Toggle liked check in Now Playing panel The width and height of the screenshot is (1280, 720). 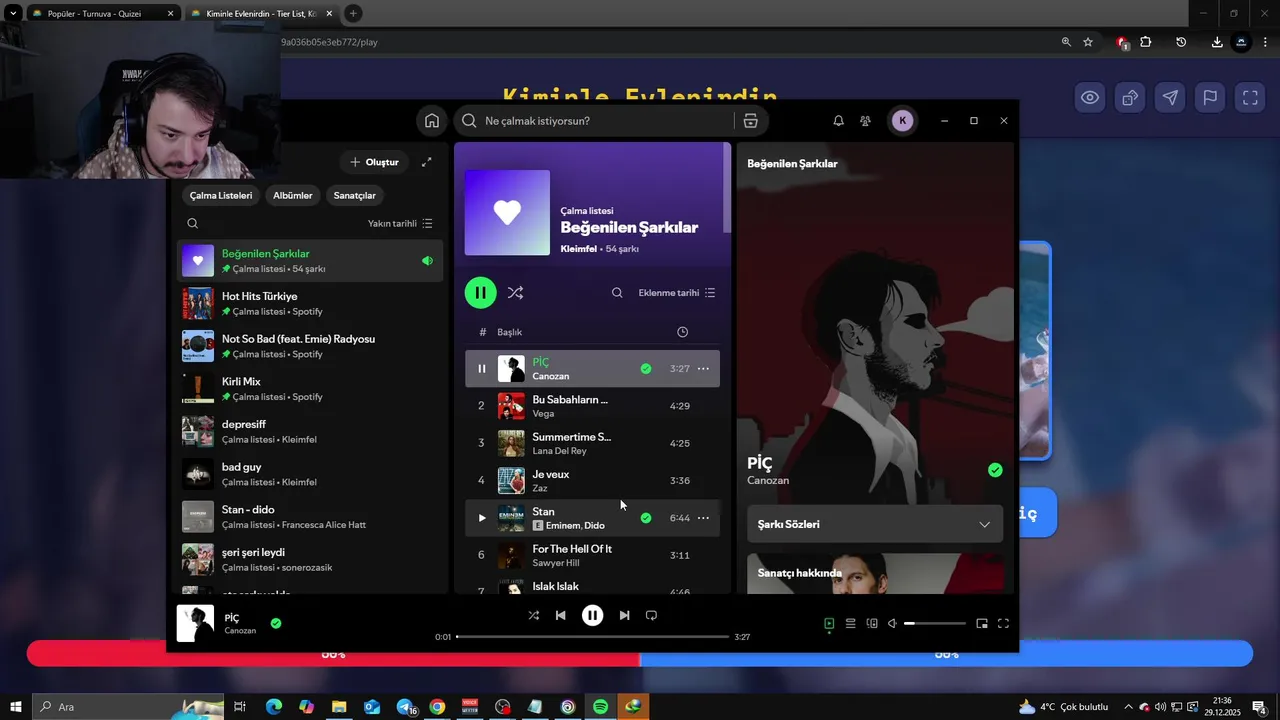pyautogui.click(x=995, y=470)
